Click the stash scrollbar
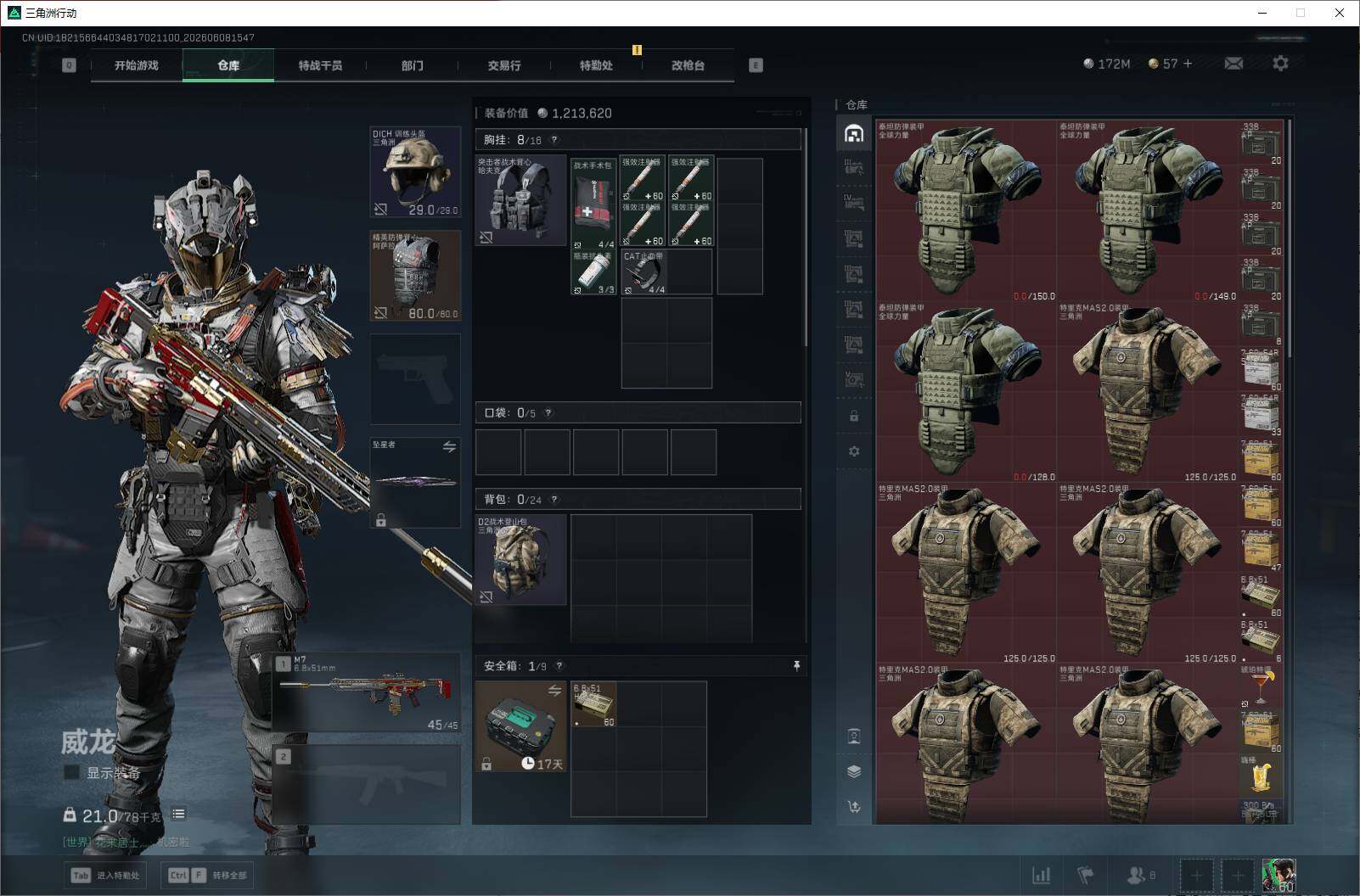Image resolution: width=1360 pixels, height=896 pixels. (1290, 238)
